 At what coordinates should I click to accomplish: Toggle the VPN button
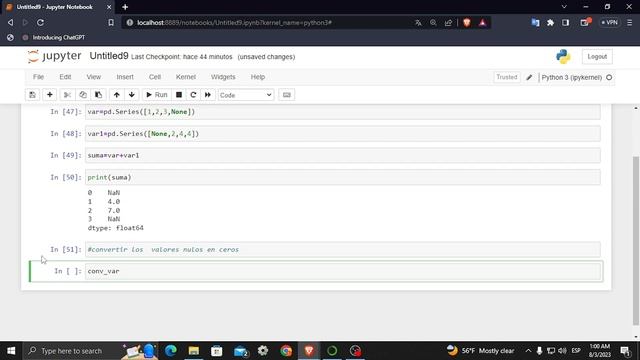[x=609, y=22]
